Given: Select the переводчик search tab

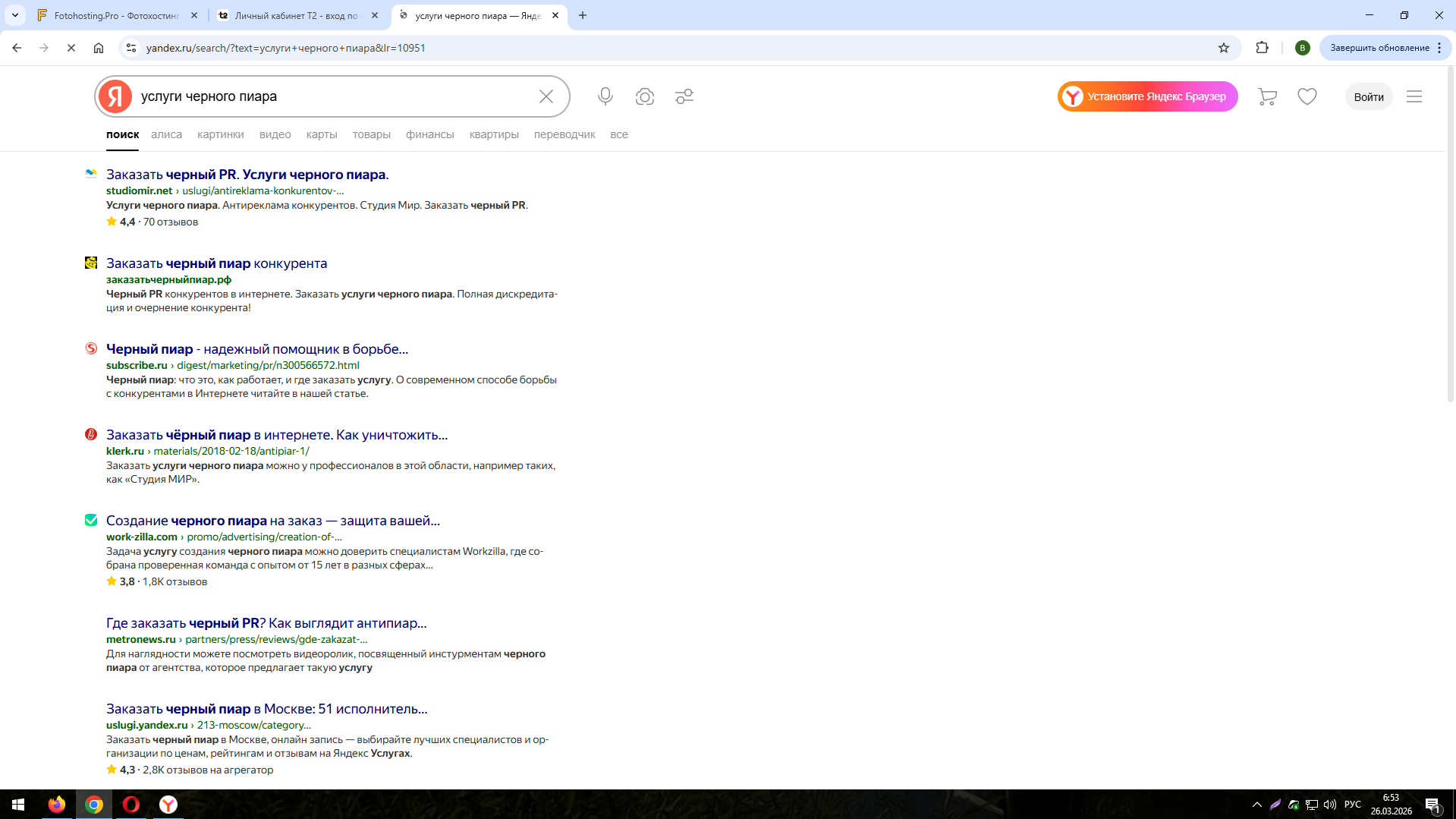Looking at the screenshot, I should (x=564, y=134).
